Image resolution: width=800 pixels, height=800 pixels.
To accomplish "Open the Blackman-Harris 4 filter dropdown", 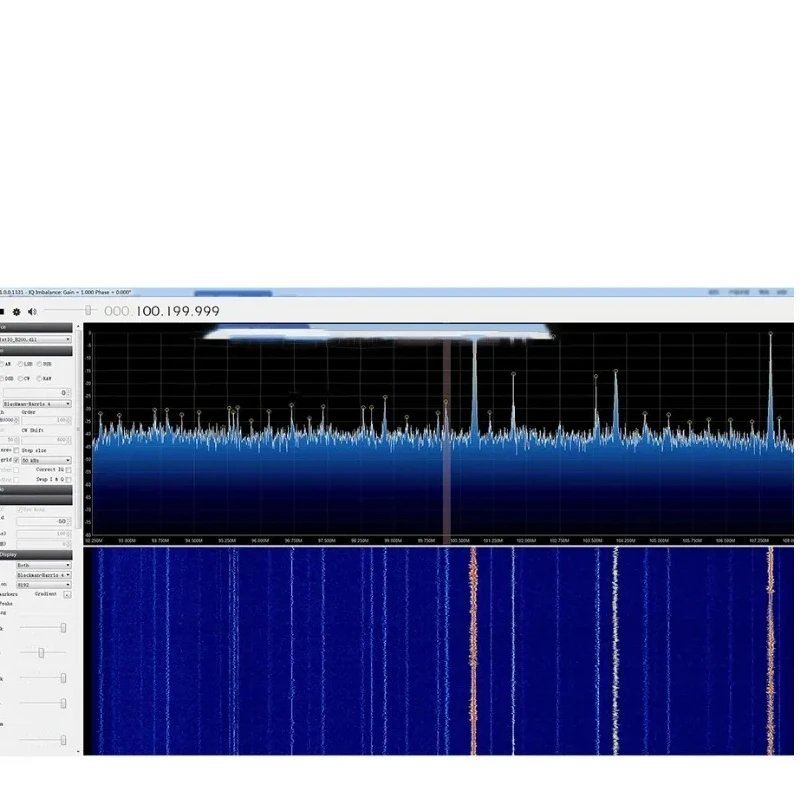I will click(36, 404).
